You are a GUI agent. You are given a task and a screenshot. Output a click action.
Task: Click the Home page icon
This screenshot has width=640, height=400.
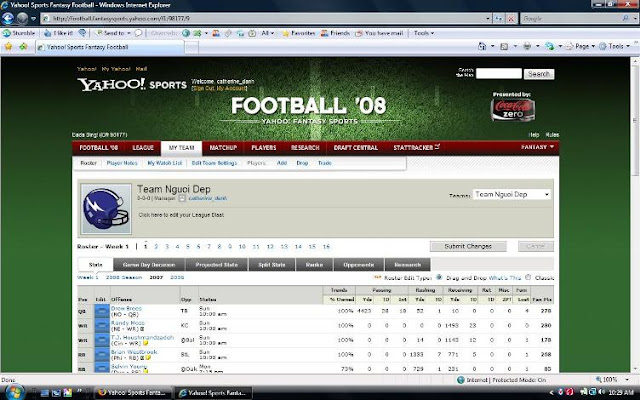click(x=482, y=47)
